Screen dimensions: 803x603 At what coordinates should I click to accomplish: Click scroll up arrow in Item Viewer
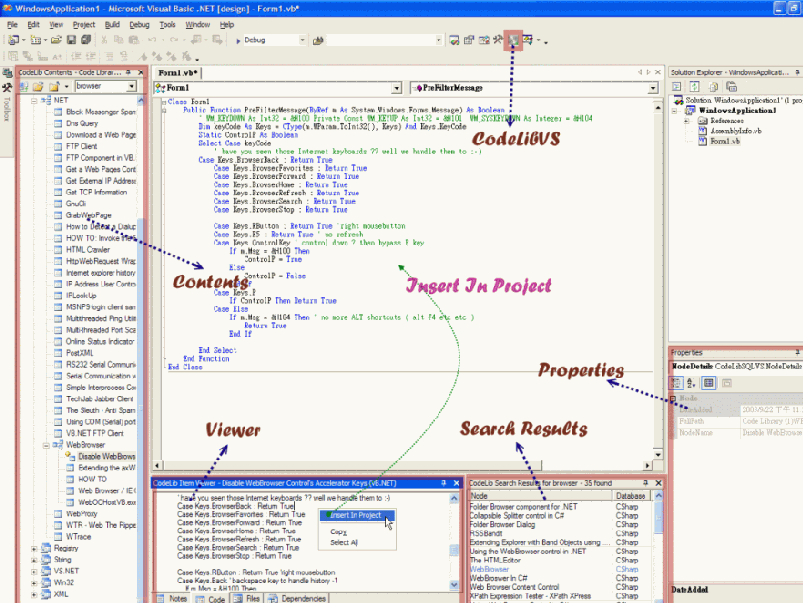(x=454, y=498)
